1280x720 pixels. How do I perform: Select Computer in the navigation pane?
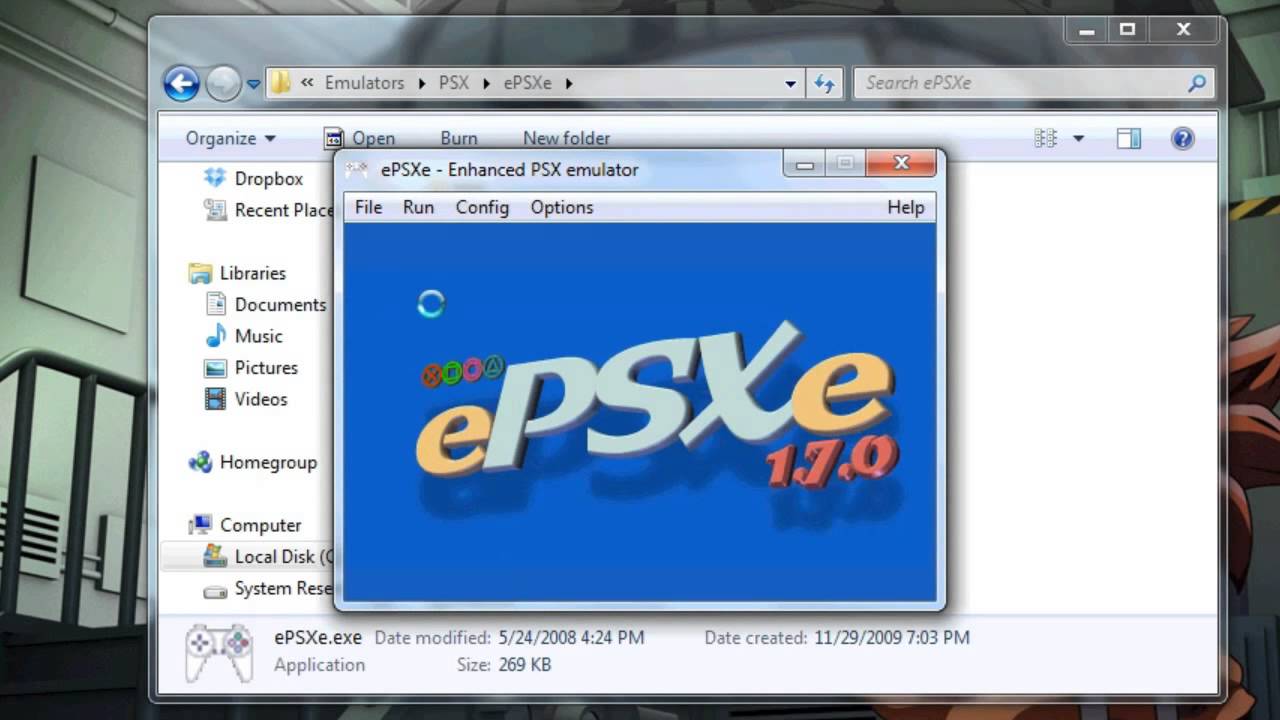(260, 525)
